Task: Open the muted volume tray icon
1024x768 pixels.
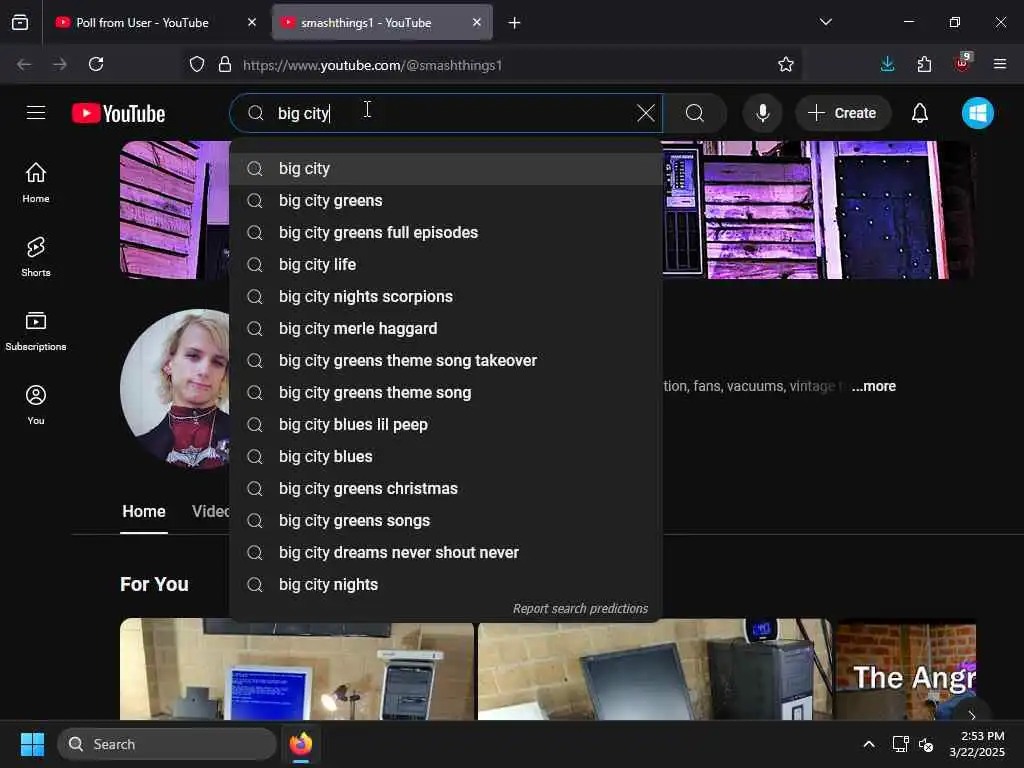Action: tap(925, 744)
